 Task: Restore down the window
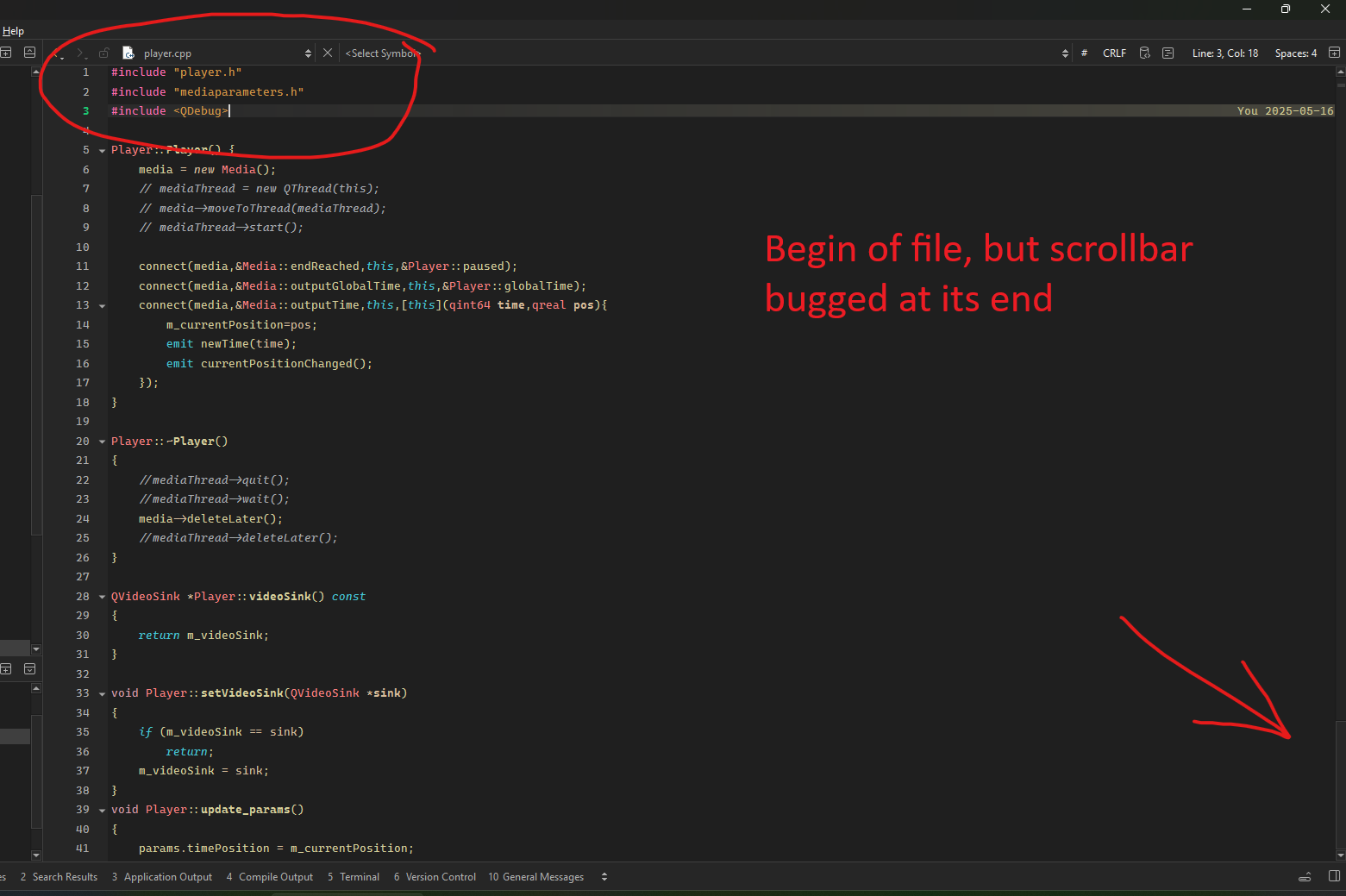[1286, 9]
